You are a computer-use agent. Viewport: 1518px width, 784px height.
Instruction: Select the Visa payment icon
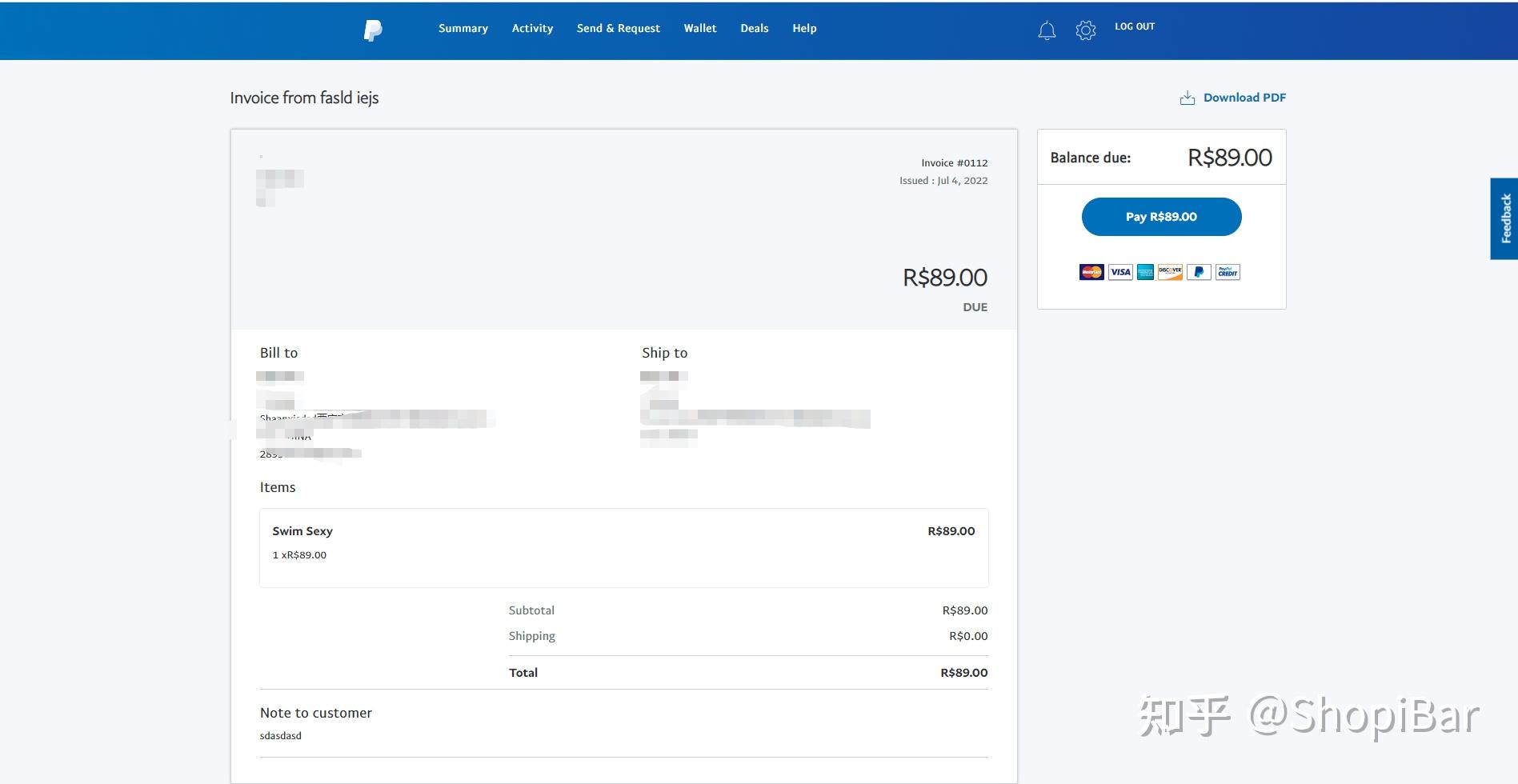[1119, 272]
